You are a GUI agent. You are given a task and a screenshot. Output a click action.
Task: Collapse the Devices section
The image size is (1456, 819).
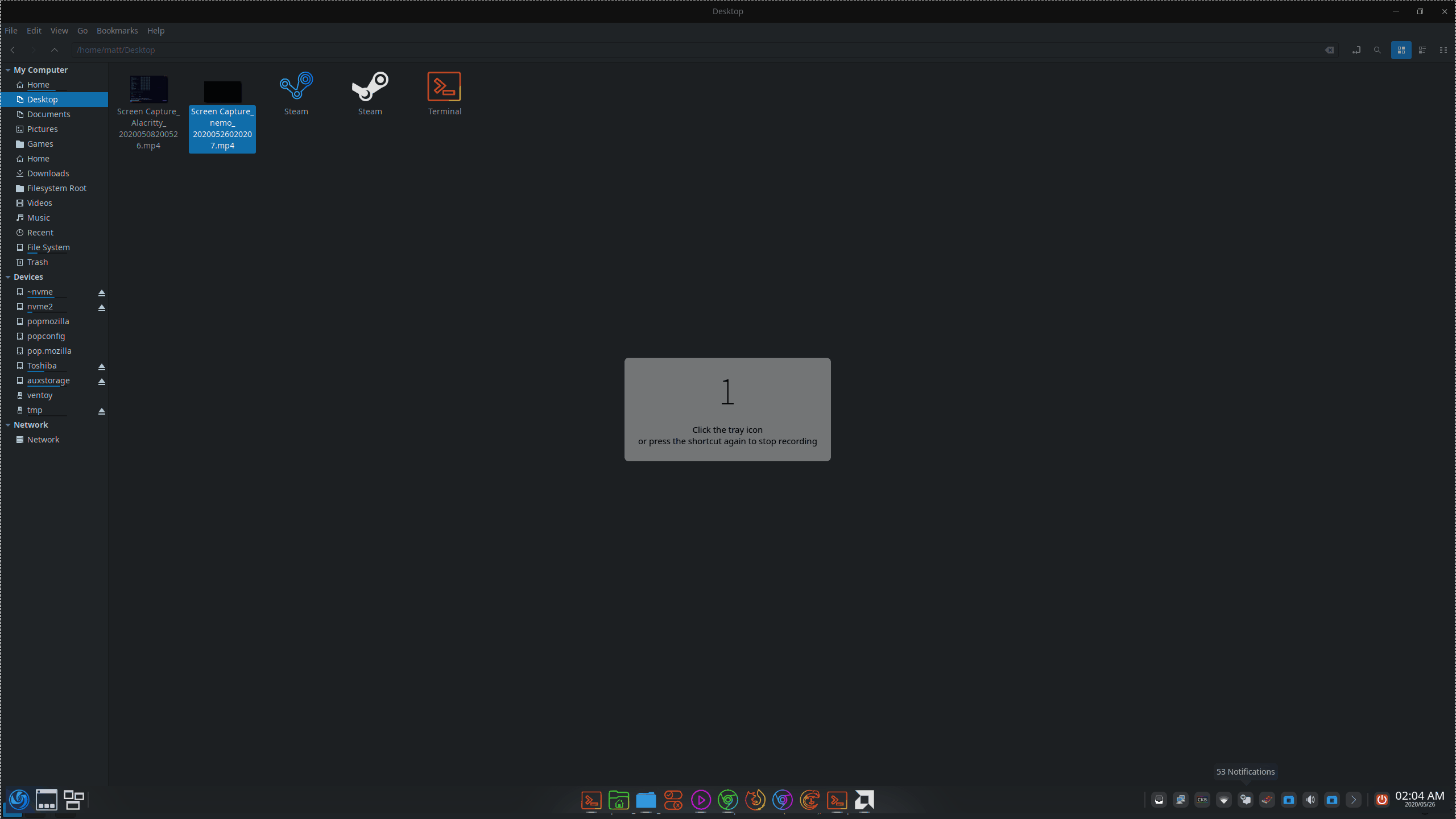[8, 277]
